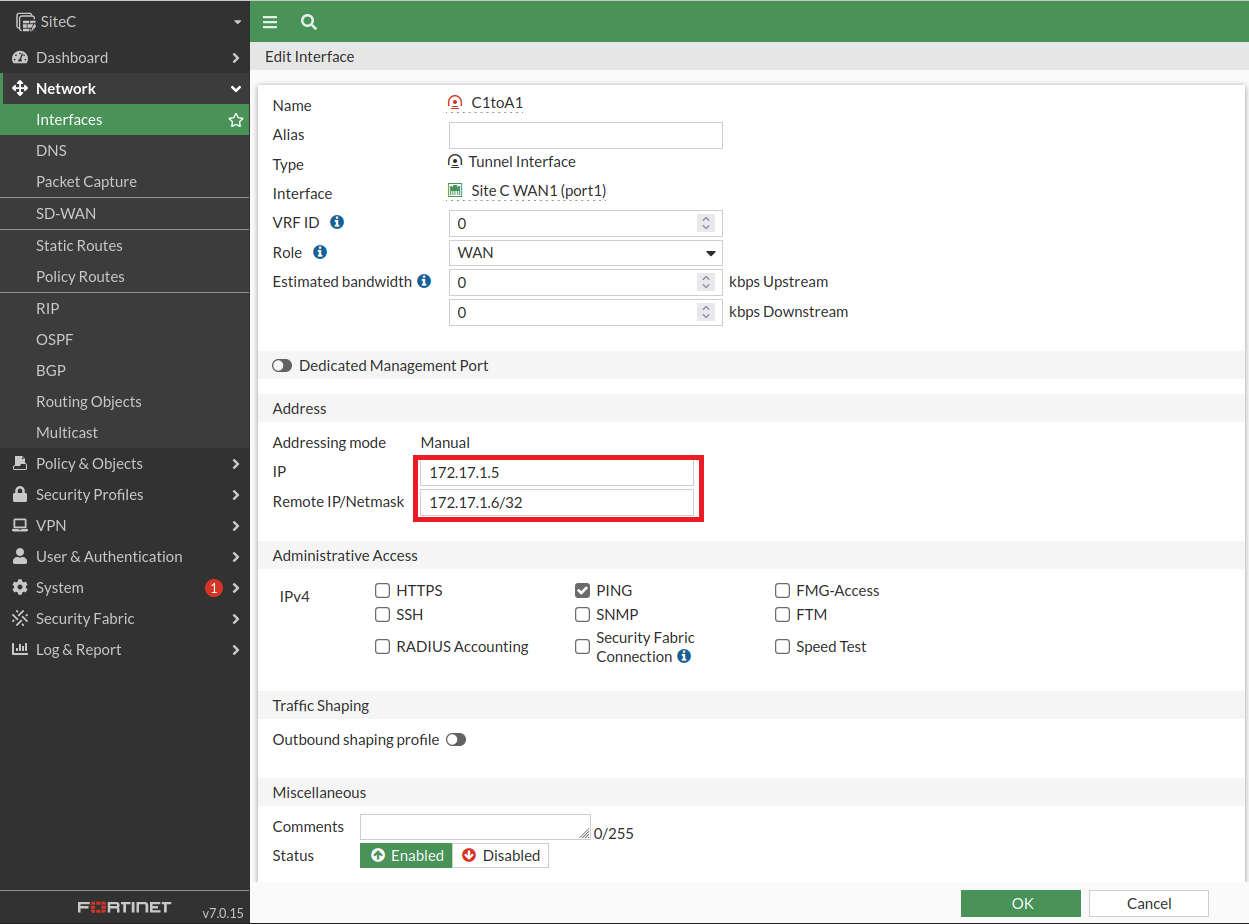
Task: Enable SNMP checkbox
Action: point(582,615)
